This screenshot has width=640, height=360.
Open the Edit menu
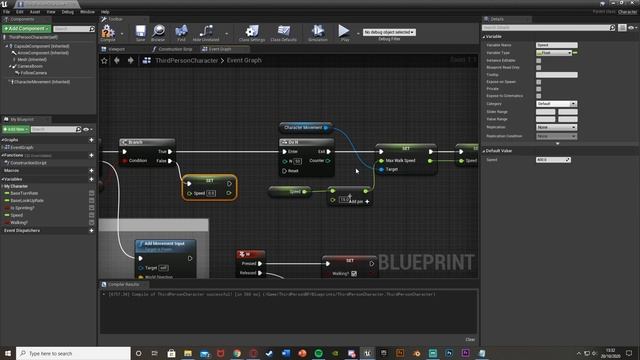20,12
